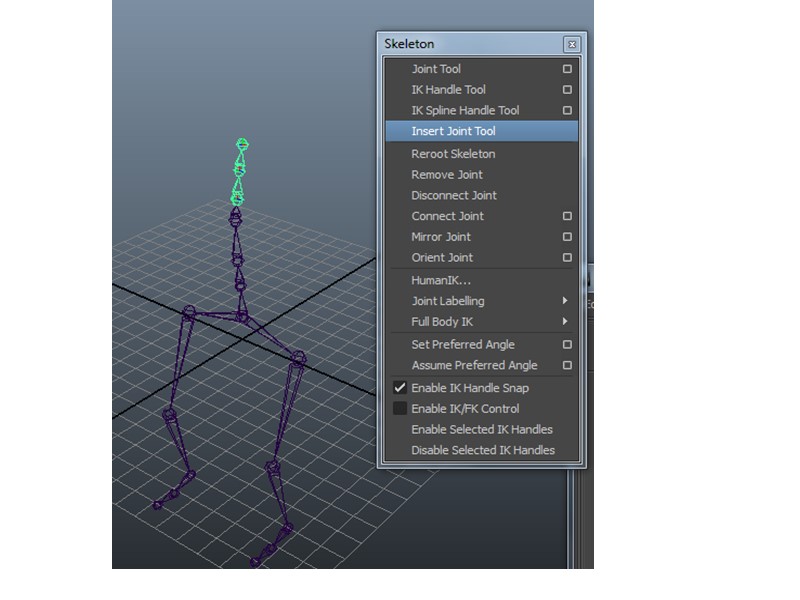Open Assume Preferred Angle options box
This screenshot has width=800, height=600.
[567, 365]
